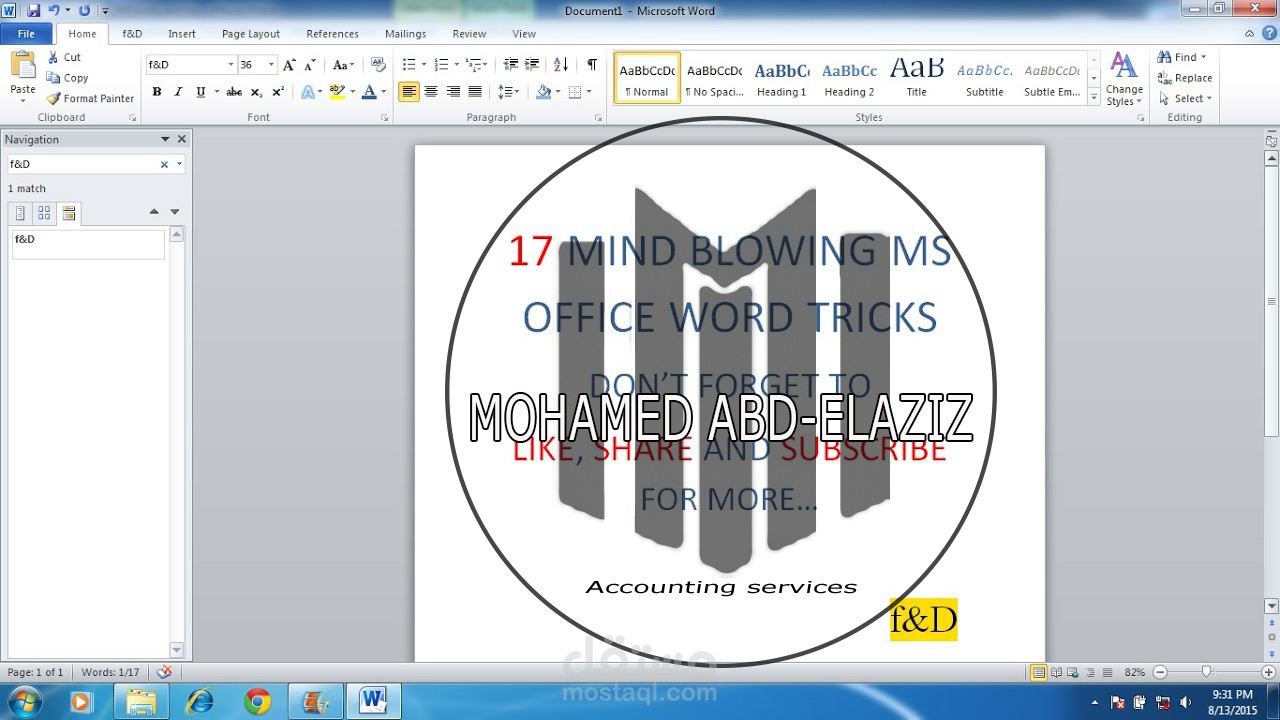This screenshot has height=720, width=1280.
Task: Select Align Text Left
Action: [409, 92]
